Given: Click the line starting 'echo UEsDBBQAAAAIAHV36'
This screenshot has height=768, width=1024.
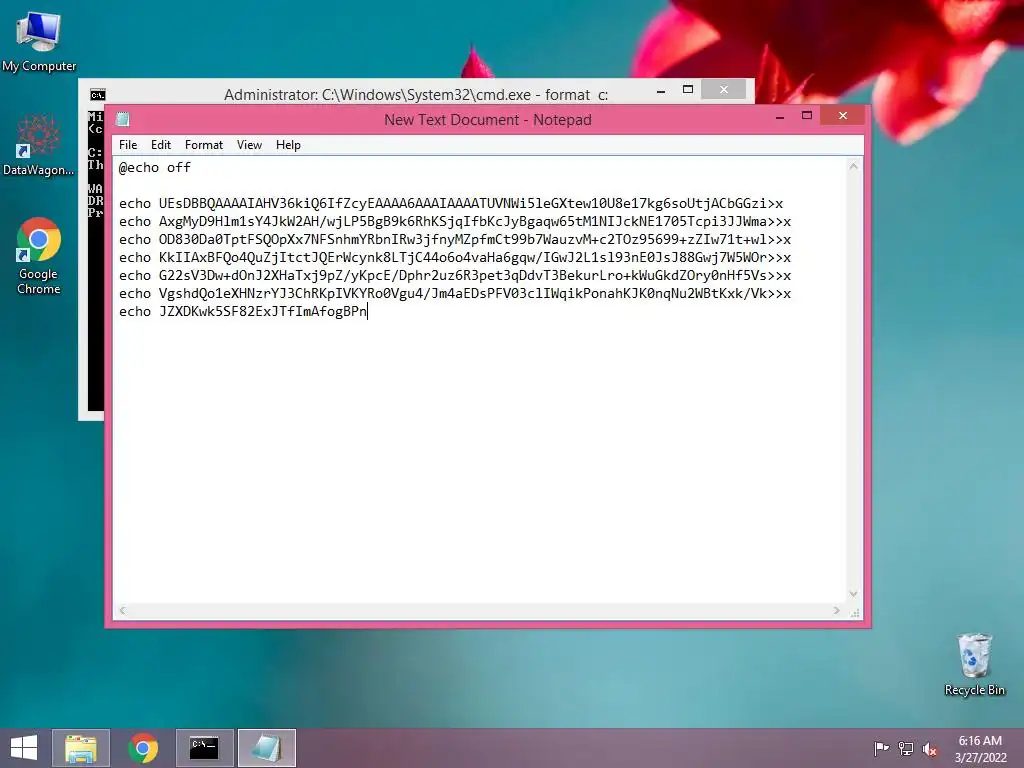Looking at the screenshot, I should (451, 204).
